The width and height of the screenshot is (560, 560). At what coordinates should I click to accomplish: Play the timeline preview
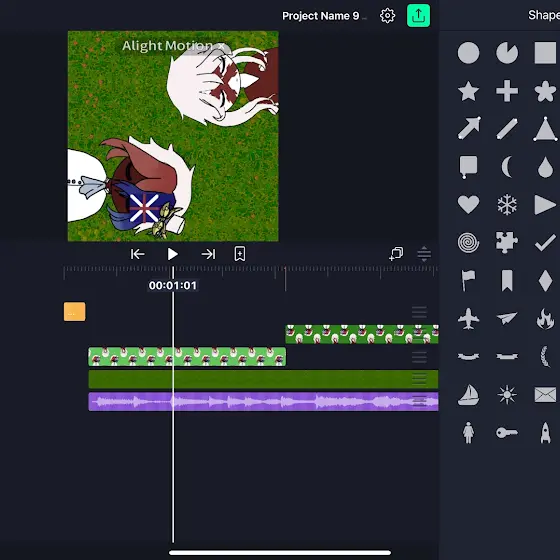173,254
